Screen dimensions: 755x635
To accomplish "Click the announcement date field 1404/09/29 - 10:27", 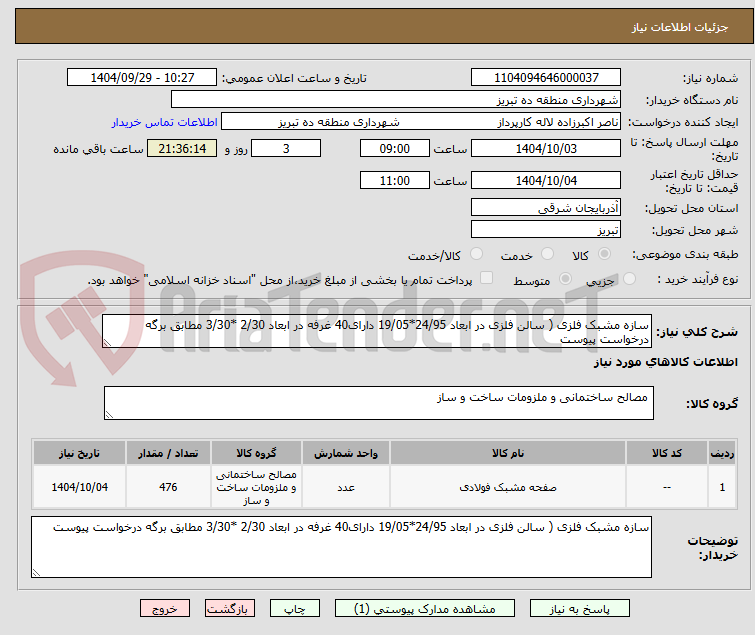I will 142,78.
